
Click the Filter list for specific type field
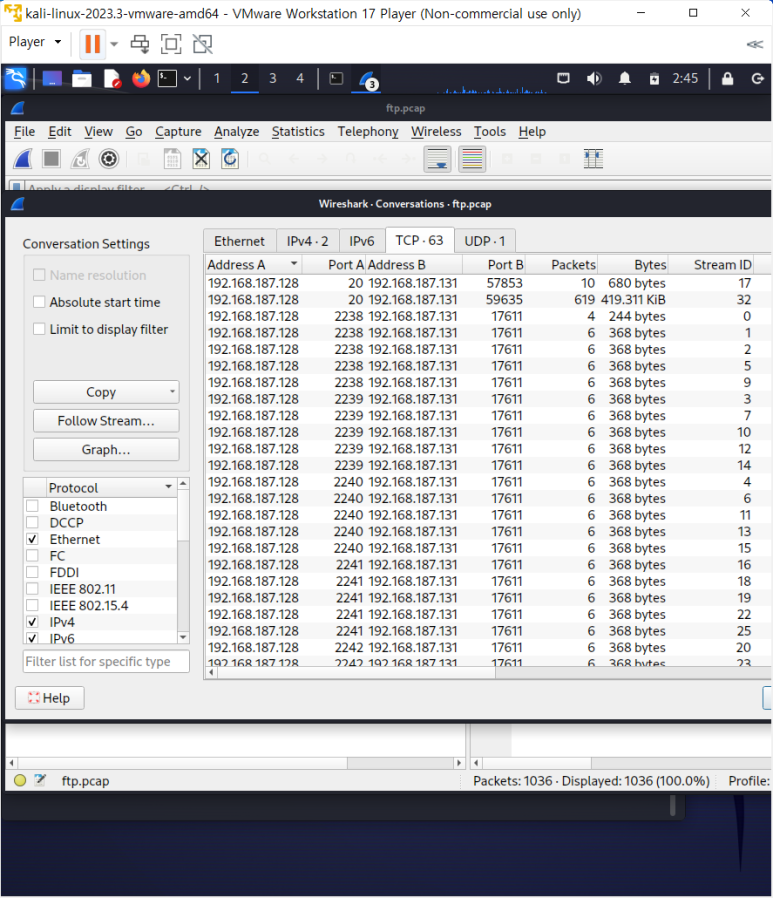(x=106, y=661)
